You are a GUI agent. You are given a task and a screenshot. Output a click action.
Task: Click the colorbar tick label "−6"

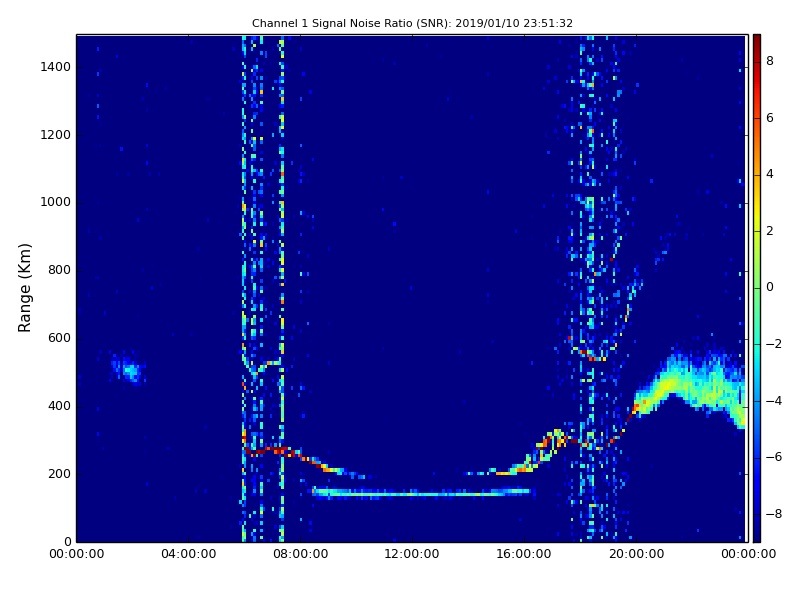pyautogui.click(x=774, y=457)
